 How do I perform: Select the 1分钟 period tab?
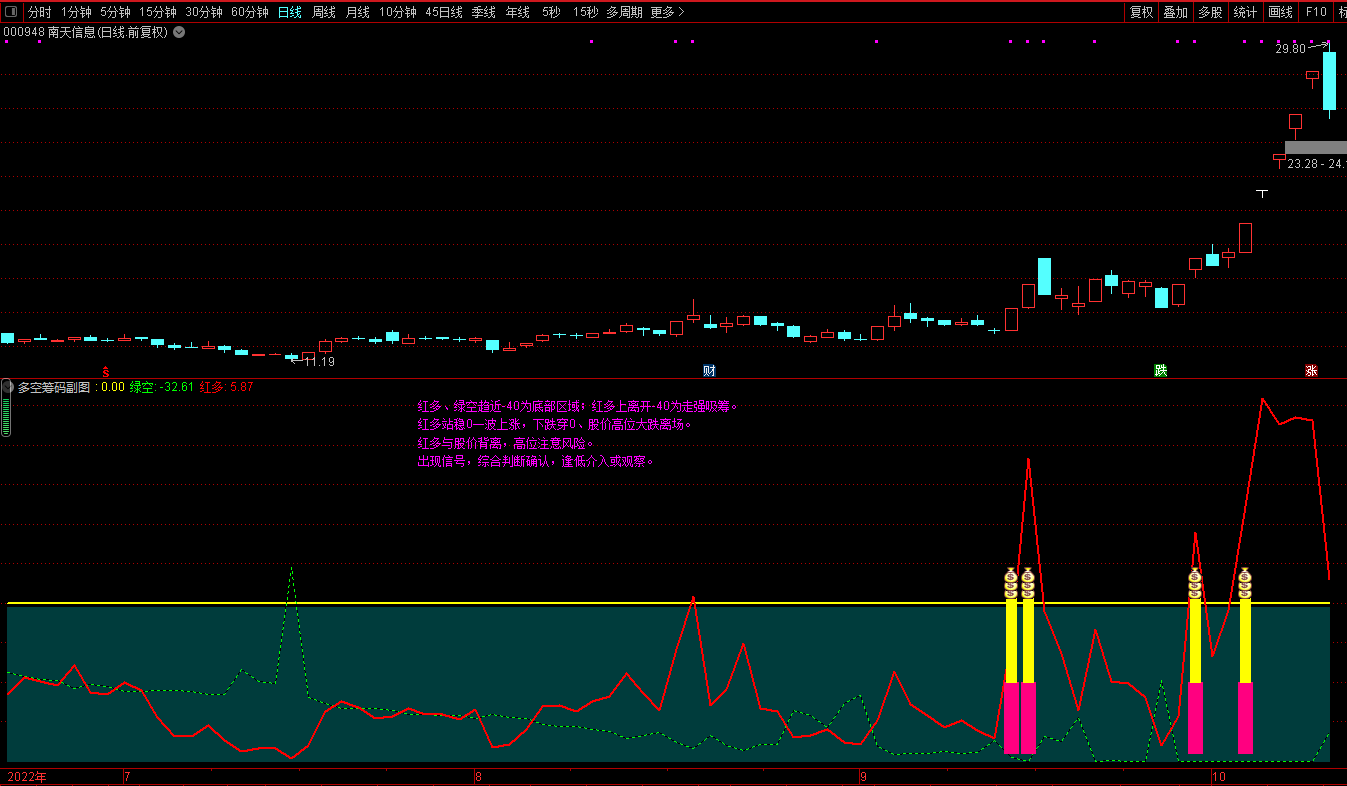tap(76, 12)
